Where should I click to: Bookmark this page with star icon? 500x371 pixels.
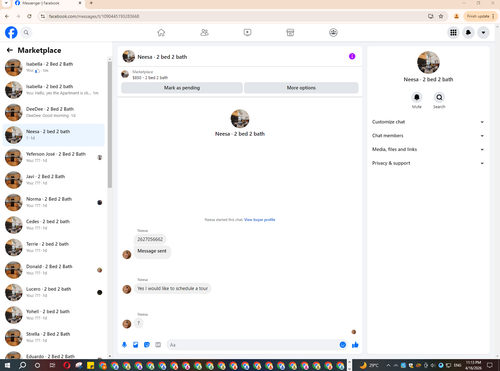(x=441, y=16)
